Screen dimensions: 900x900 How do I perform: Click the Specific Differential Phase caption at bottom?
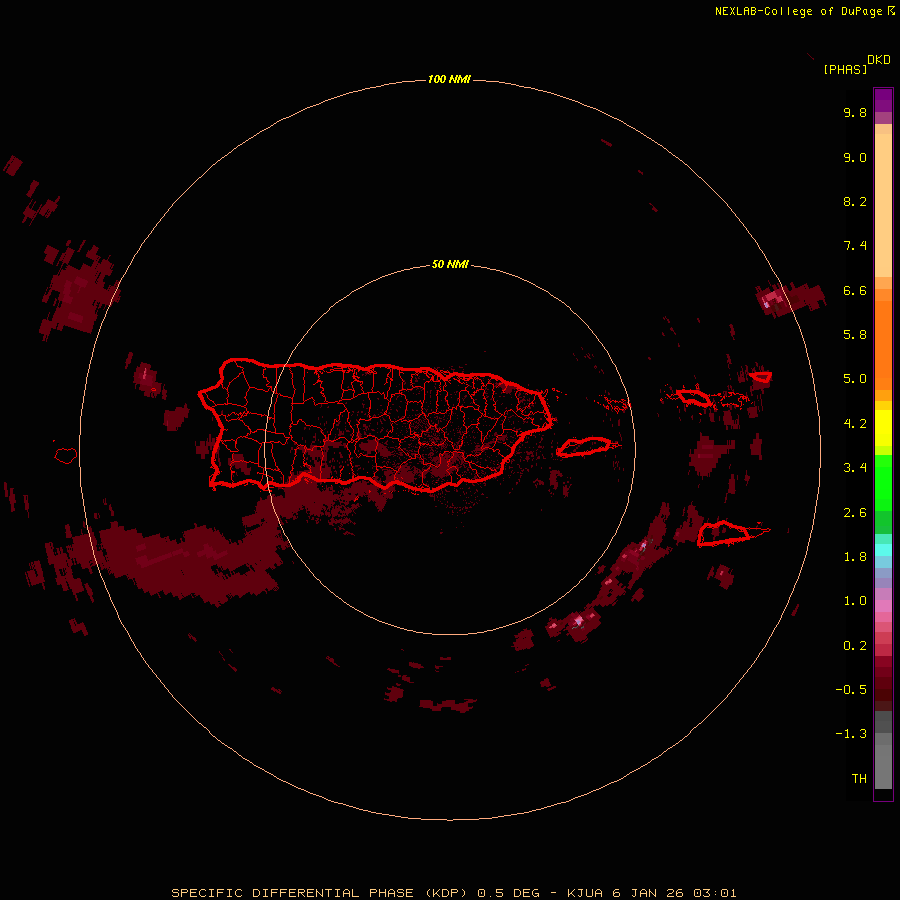453,893
